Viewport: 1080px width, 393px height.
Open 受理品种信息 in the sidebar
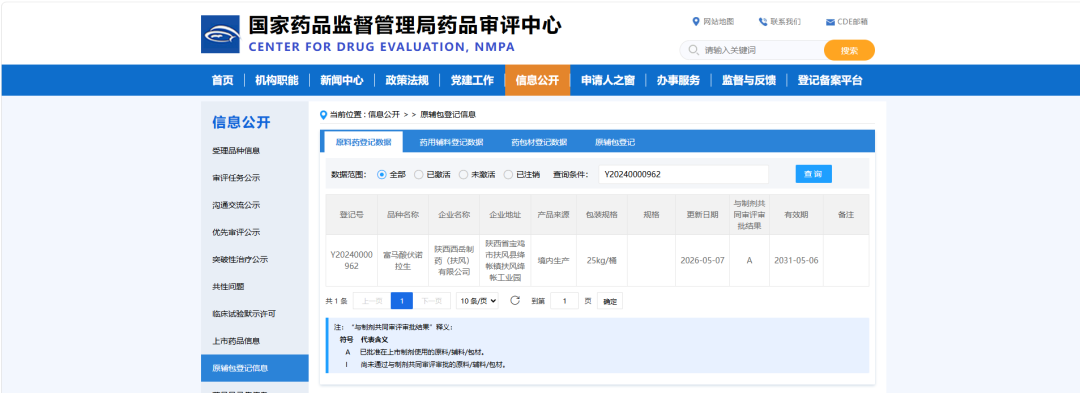pos(236,151)
